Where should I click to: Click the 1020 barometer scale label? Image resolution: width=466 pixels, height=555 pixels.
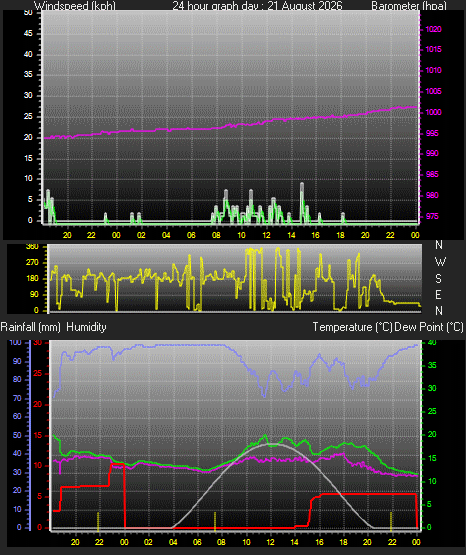(x=433, y=29)
